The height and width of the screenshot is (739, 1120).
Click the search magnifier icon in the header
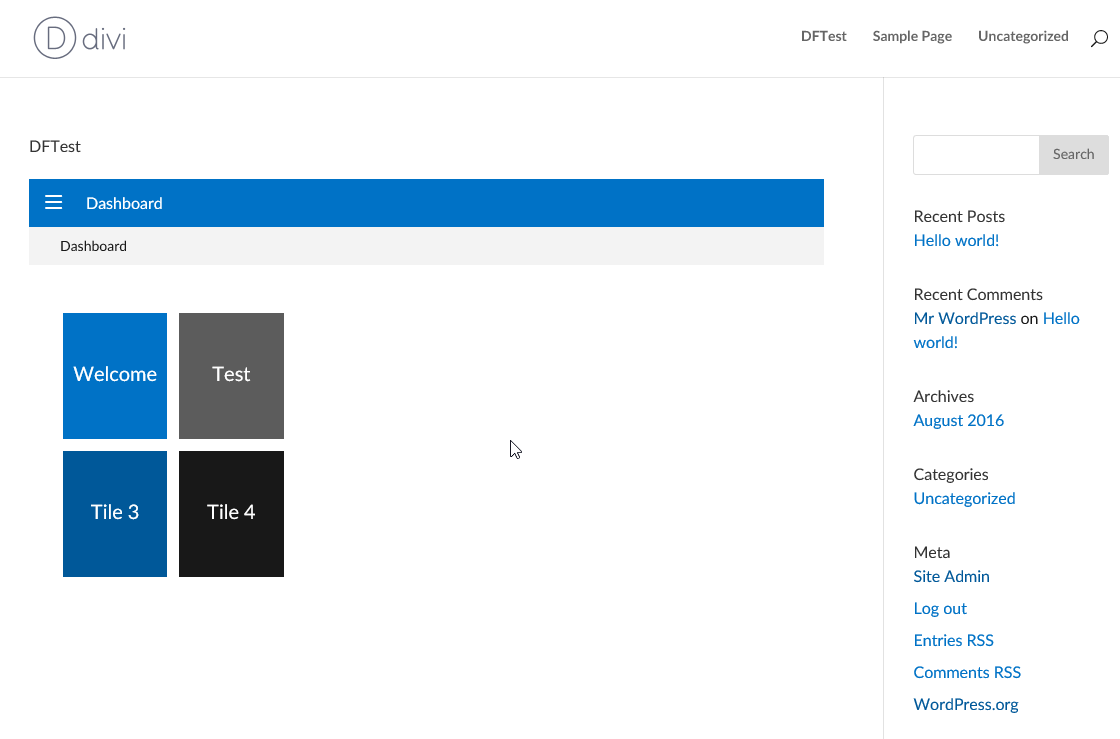click(x=1096, y=36)
